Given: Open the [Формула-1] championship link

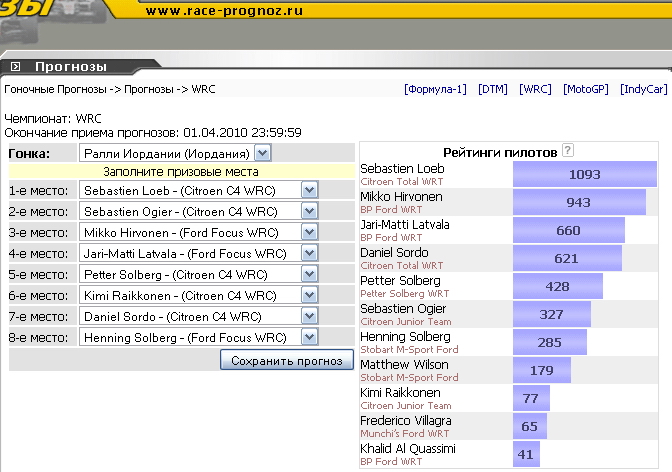Looking at the screenshot, I should 435,89.
